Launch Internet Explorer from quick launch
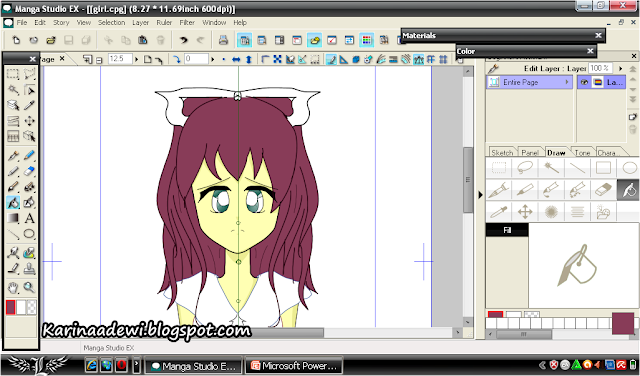Image resolution: width=640 pixels, height=376 pixels. point(91,365)
